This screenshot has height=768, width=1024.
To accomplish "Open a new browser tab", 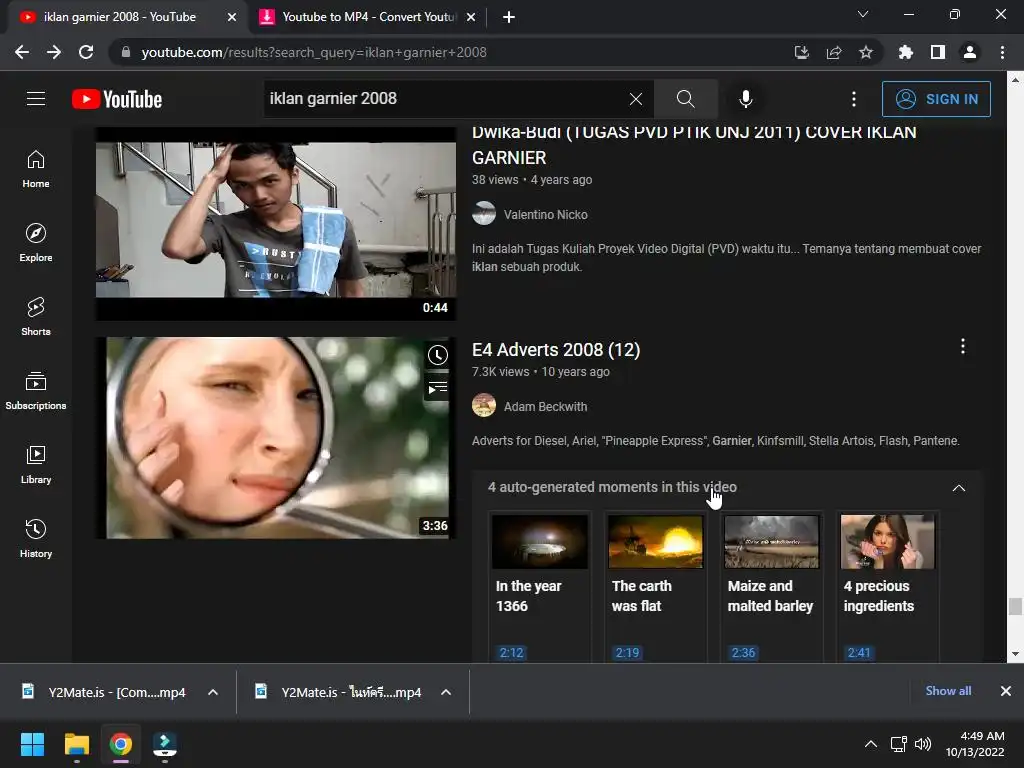I will click(x=509, y=17).
